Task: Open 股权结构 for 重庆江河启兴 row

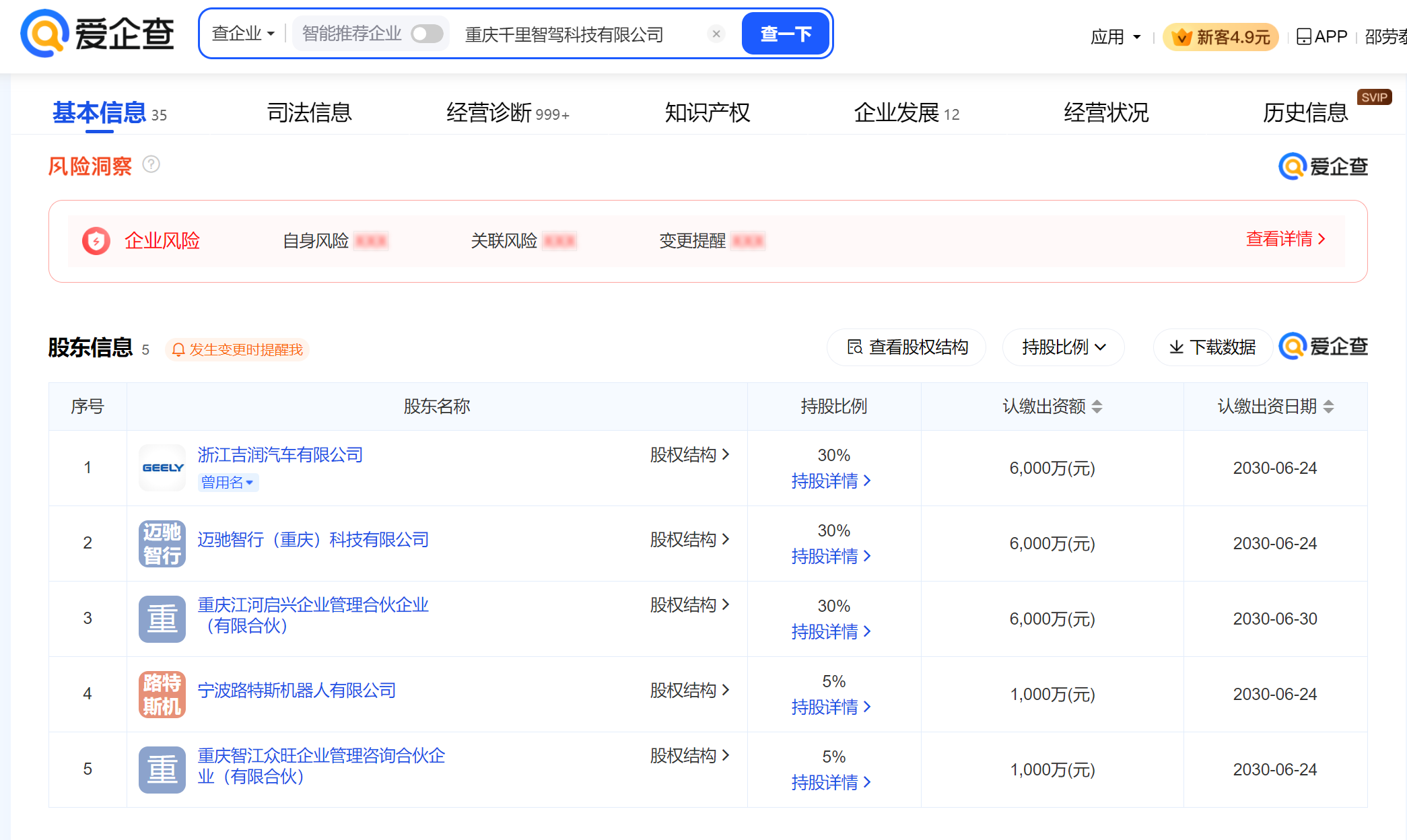Action: 689,605
